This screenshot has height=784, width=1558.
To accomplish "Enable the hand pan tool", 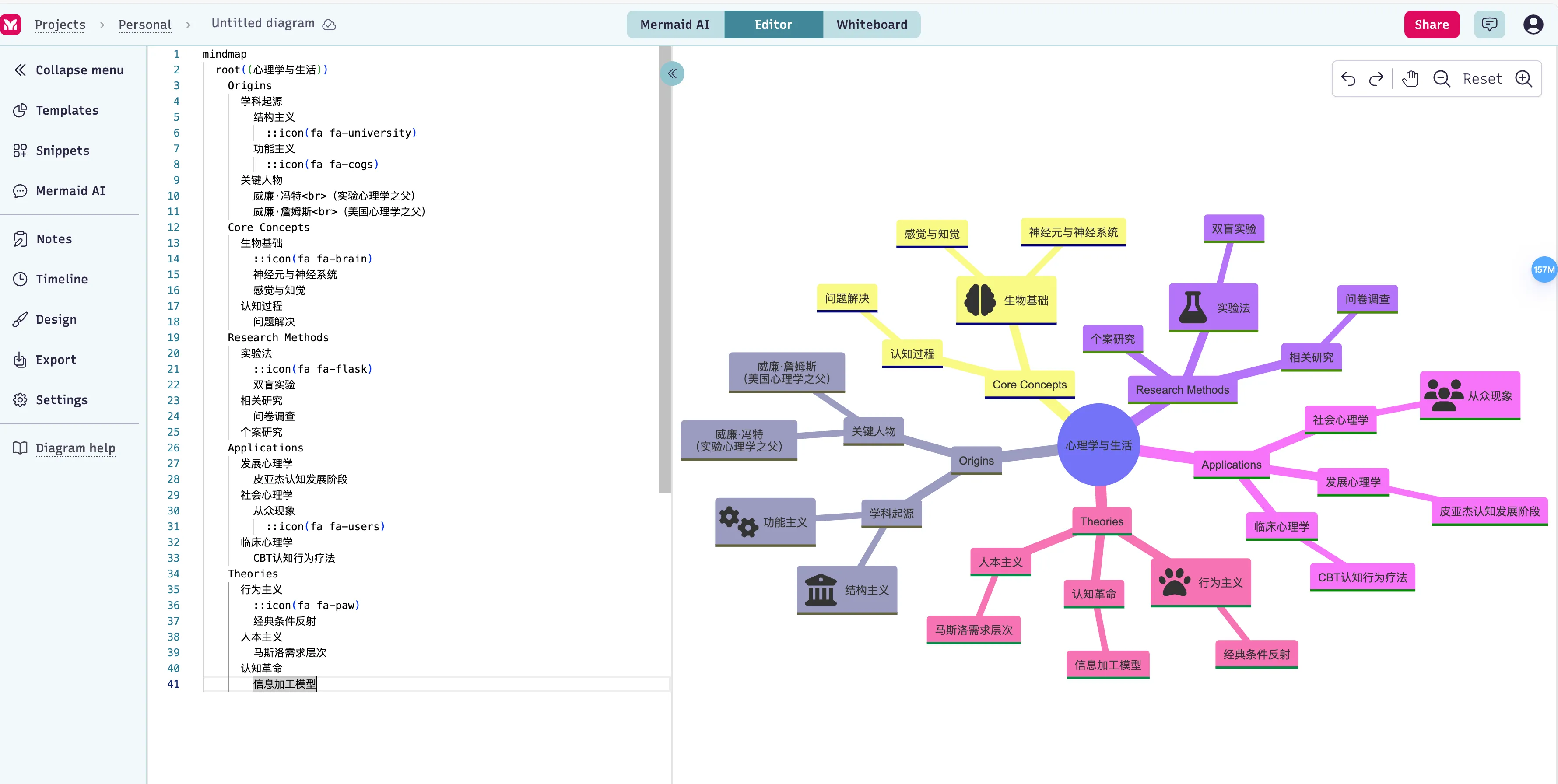I will (1410, 79).
